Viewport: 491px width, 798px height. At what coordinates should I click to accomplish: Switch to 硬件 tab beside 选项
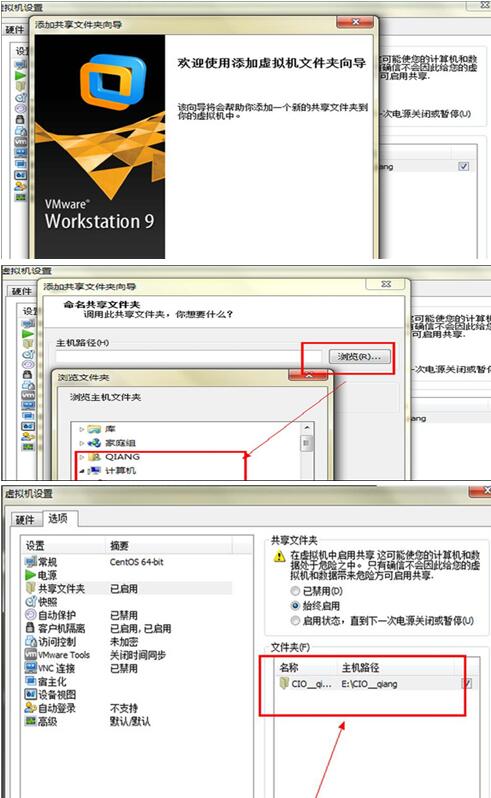pyautogui.click(x=25, y=520)
